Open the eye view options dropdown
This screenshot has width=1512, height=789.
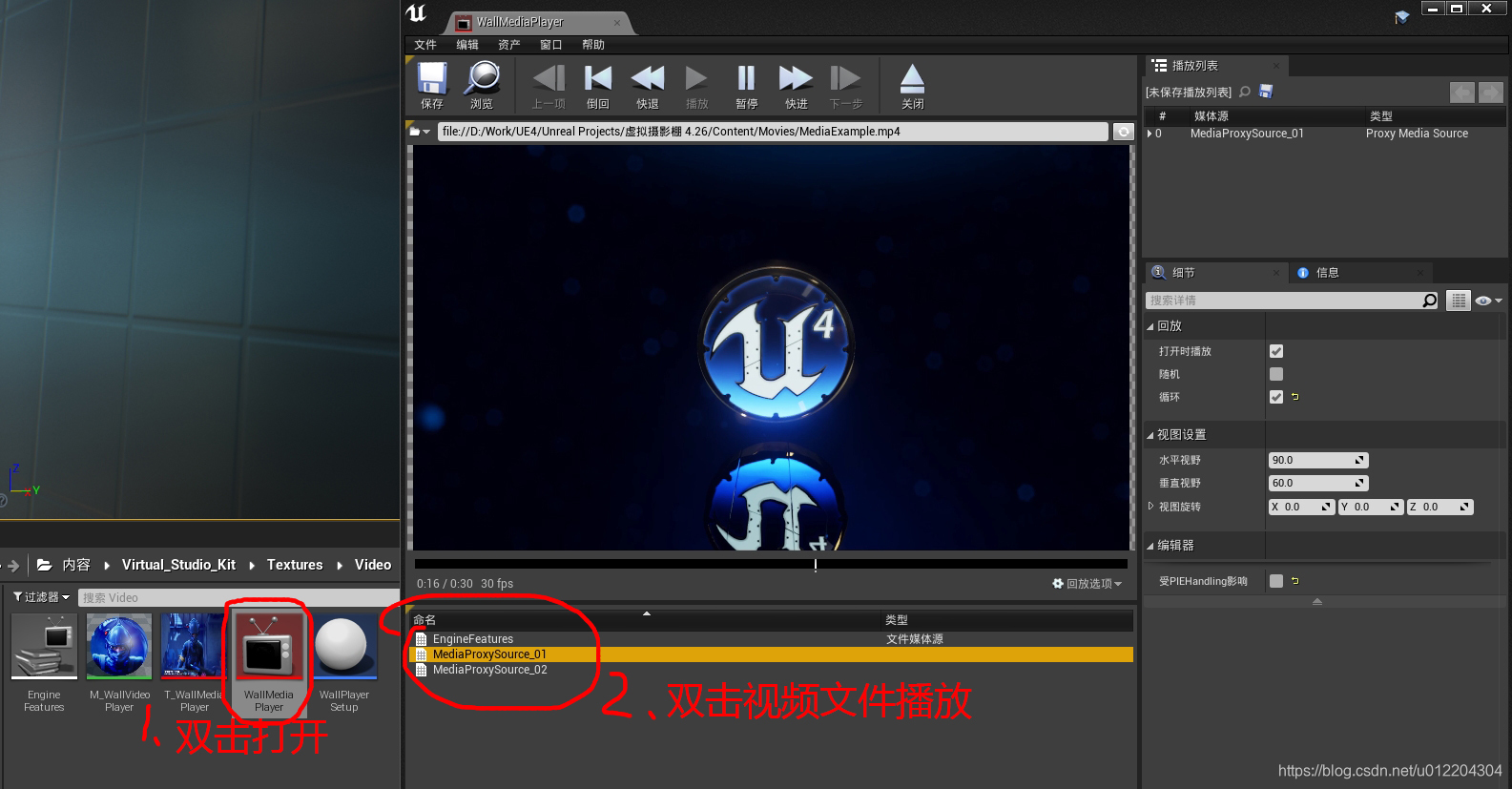(1488, 301)
